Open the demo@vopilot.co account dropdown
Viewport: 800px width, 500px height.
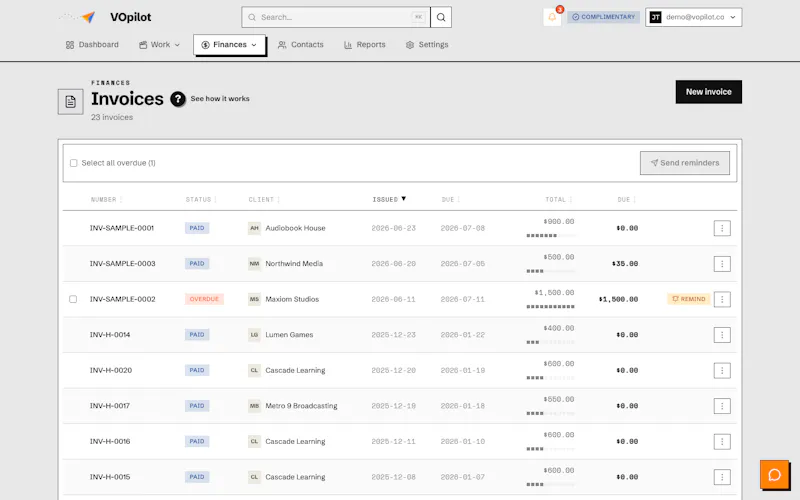(693, 17)
